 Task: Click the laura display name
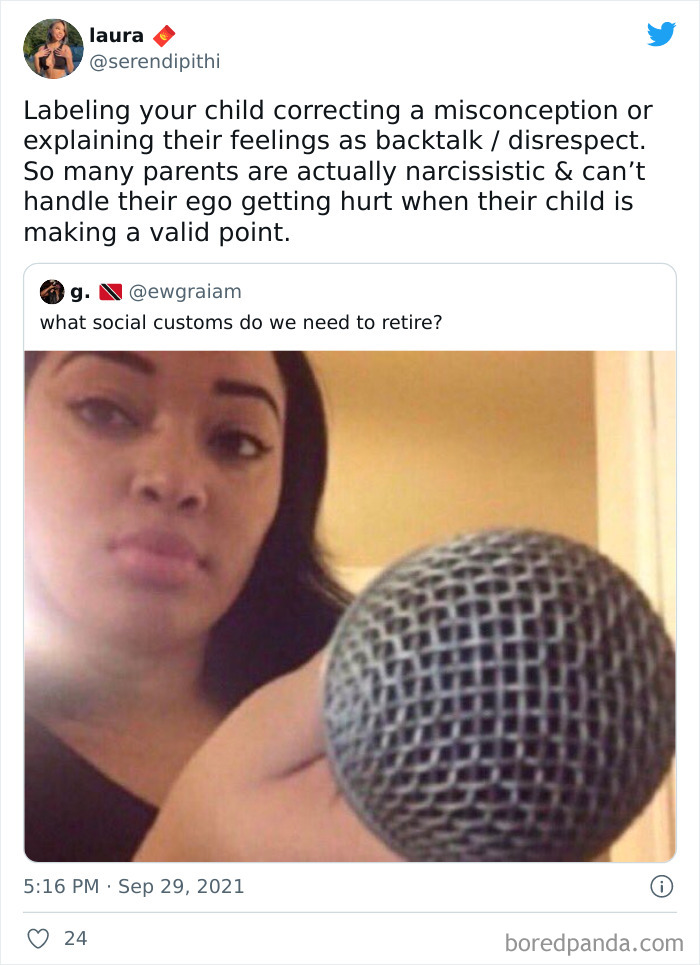point(116,36)
